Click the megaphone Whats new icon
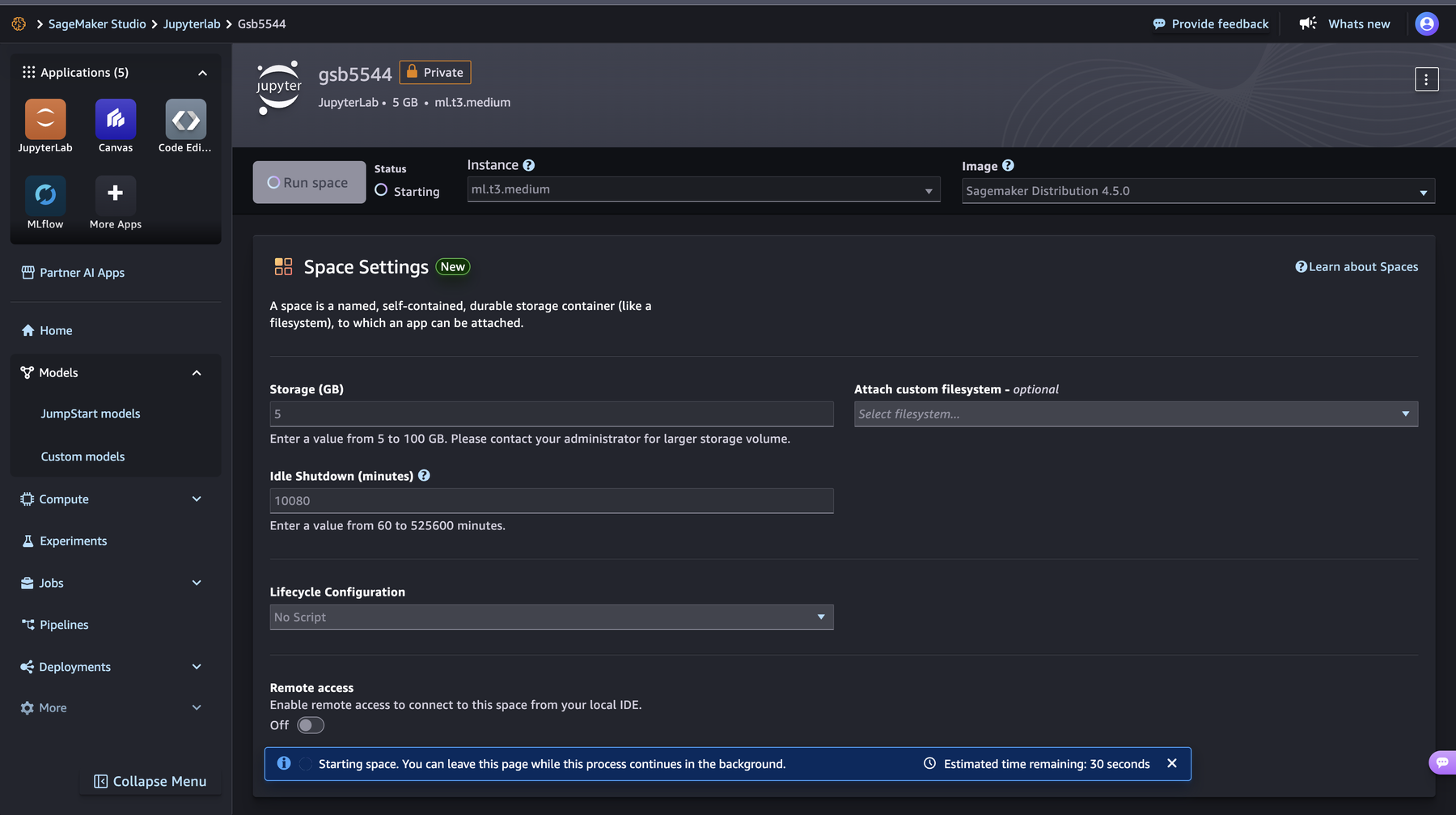Image resolution: width=1456 pixels, height=815 pixels. pos(1308,23)
